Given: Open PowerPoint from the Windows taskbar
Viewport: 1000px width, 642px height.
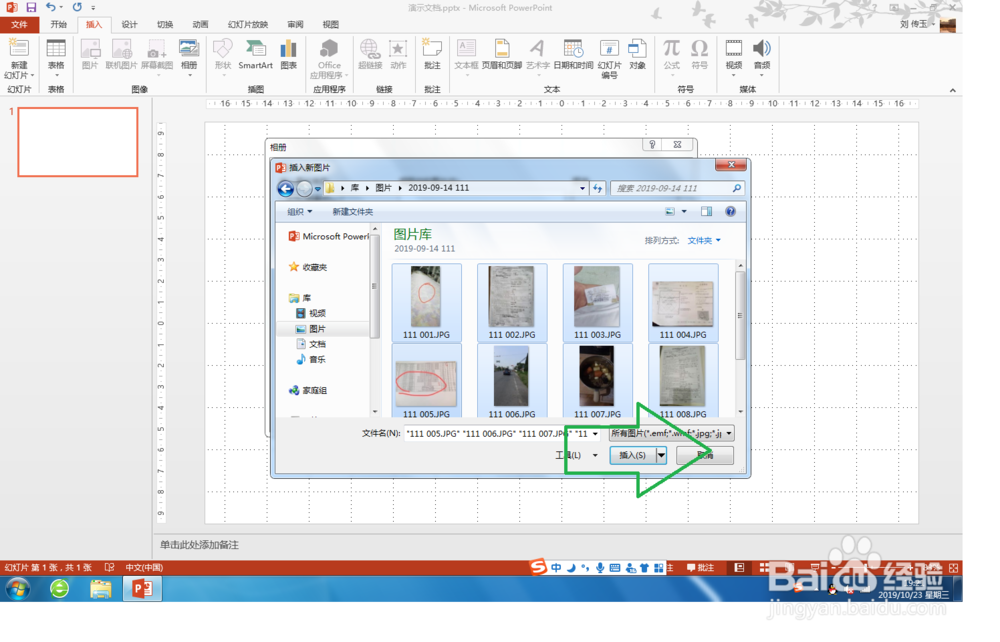Looking at the screenshot, I should pos(140,589).
